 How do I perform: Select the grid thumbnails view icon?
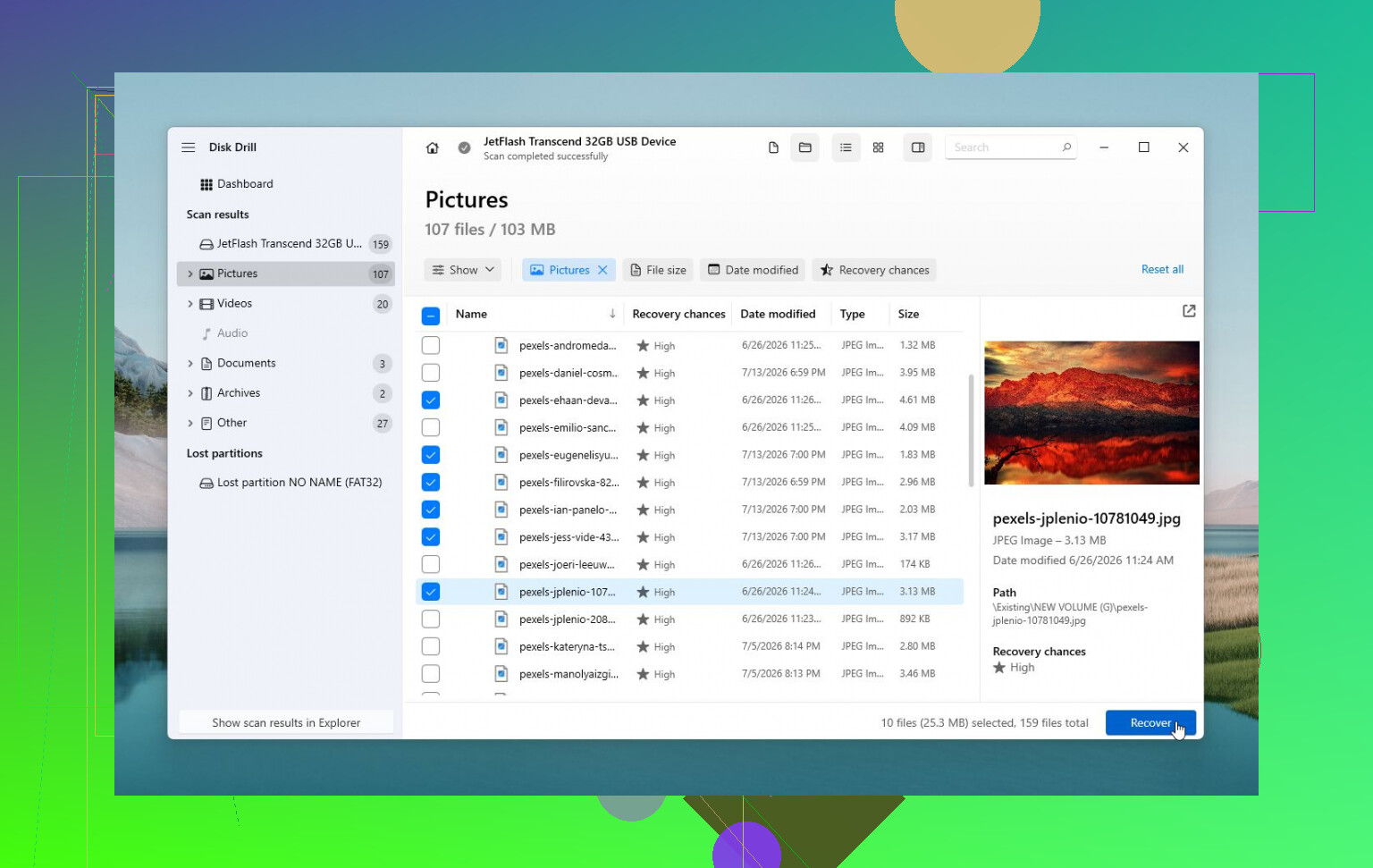[879, 147]
